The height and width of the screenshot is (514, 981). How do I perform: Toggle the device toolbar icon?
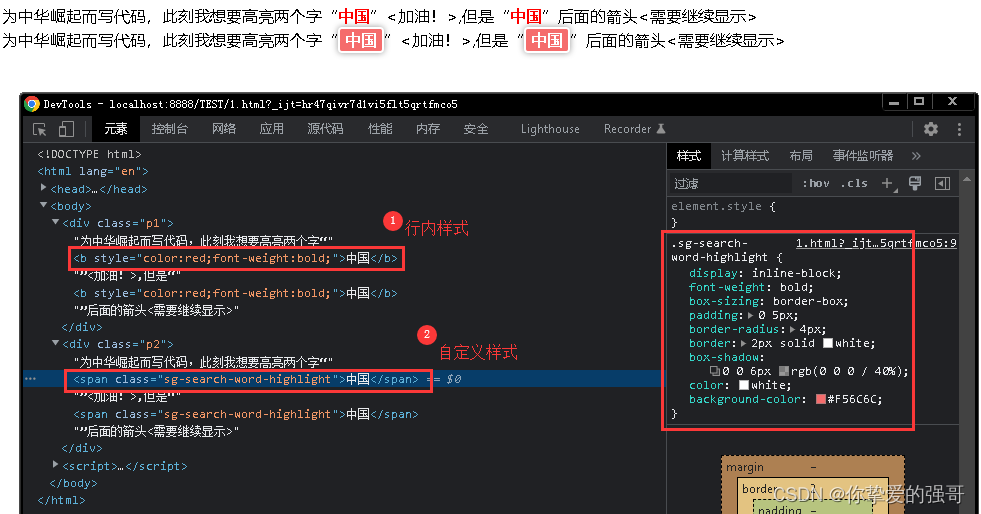(66, 129)
